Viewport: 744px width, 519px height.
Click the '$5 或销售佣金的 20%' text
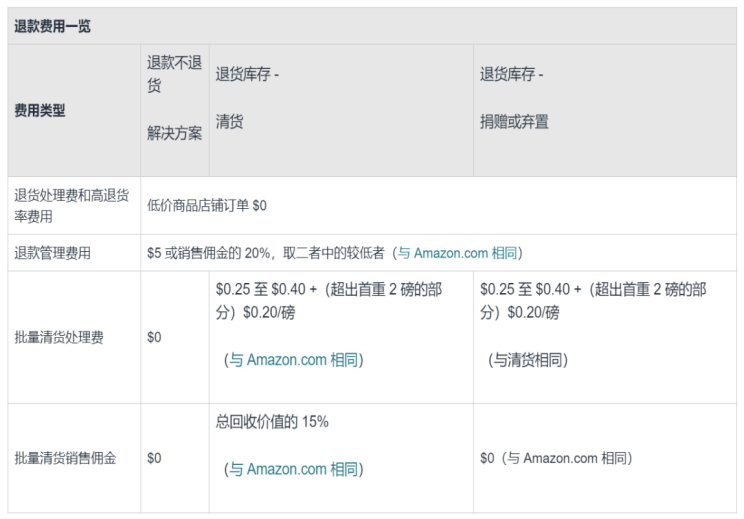point(208,253)
